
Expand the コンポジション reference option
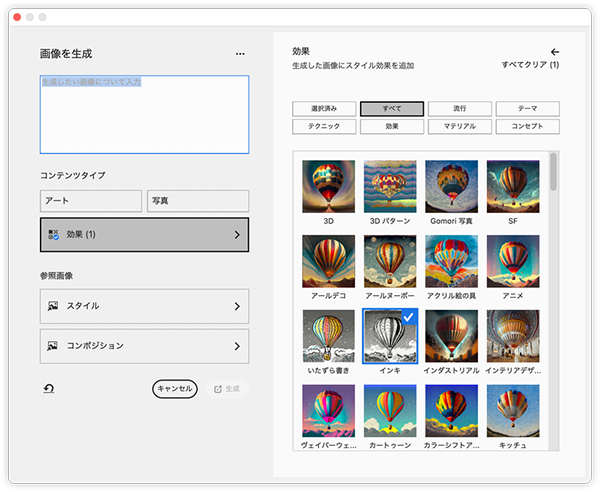(x=144, y=346)
